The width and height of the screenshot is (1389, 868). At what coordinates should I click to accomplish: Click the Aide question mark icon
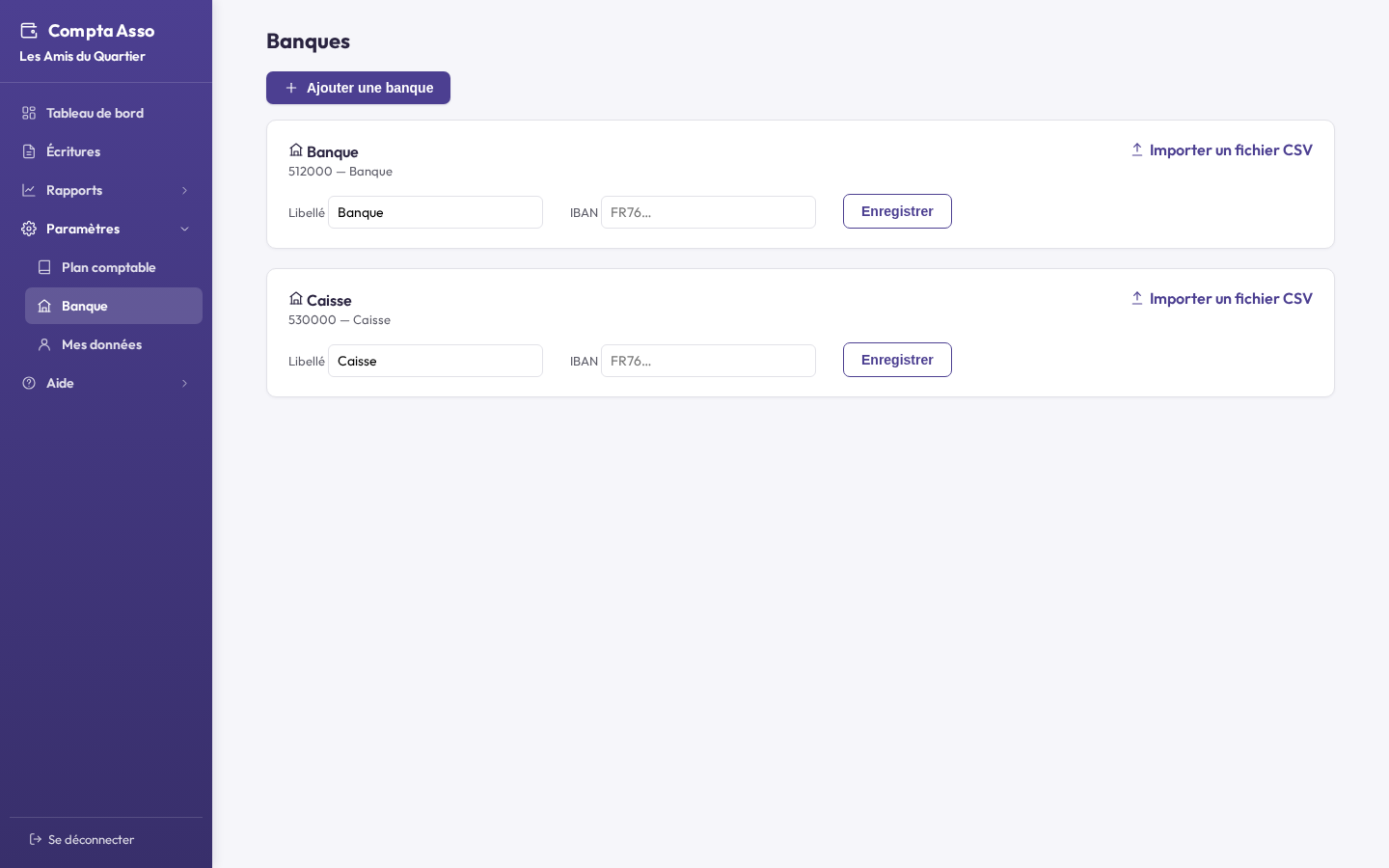29,383
